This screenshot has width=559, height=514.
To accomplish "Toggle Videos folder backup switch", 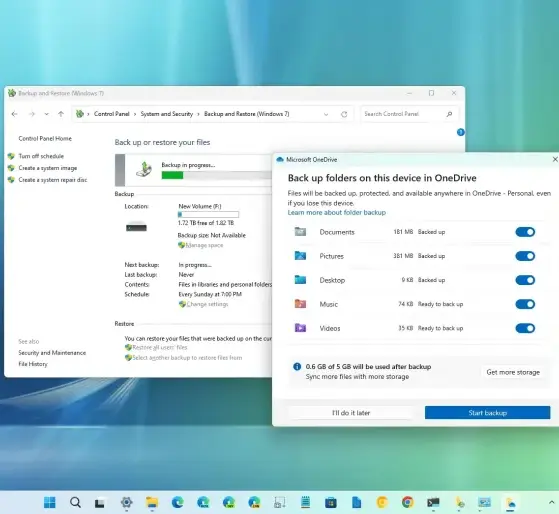I will 525,328.
